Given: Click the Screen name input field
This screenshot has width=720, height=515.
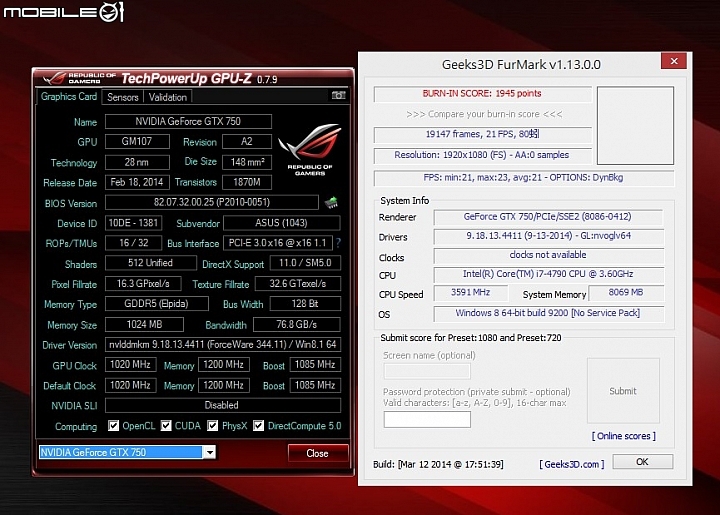Looking at the screenshot, I should (x=427, y=371).
